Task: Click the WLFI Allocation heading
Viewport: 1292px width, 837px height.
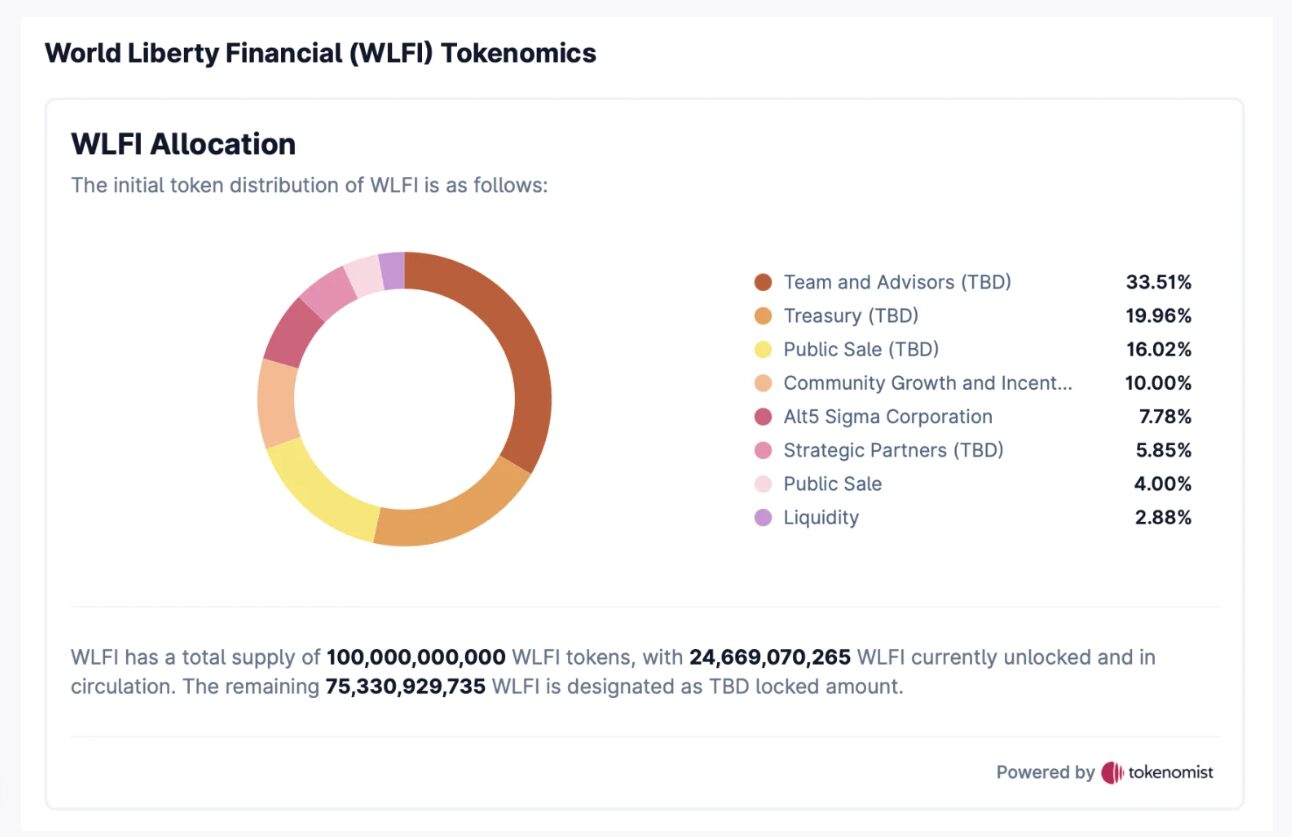Action: (183, 144)
